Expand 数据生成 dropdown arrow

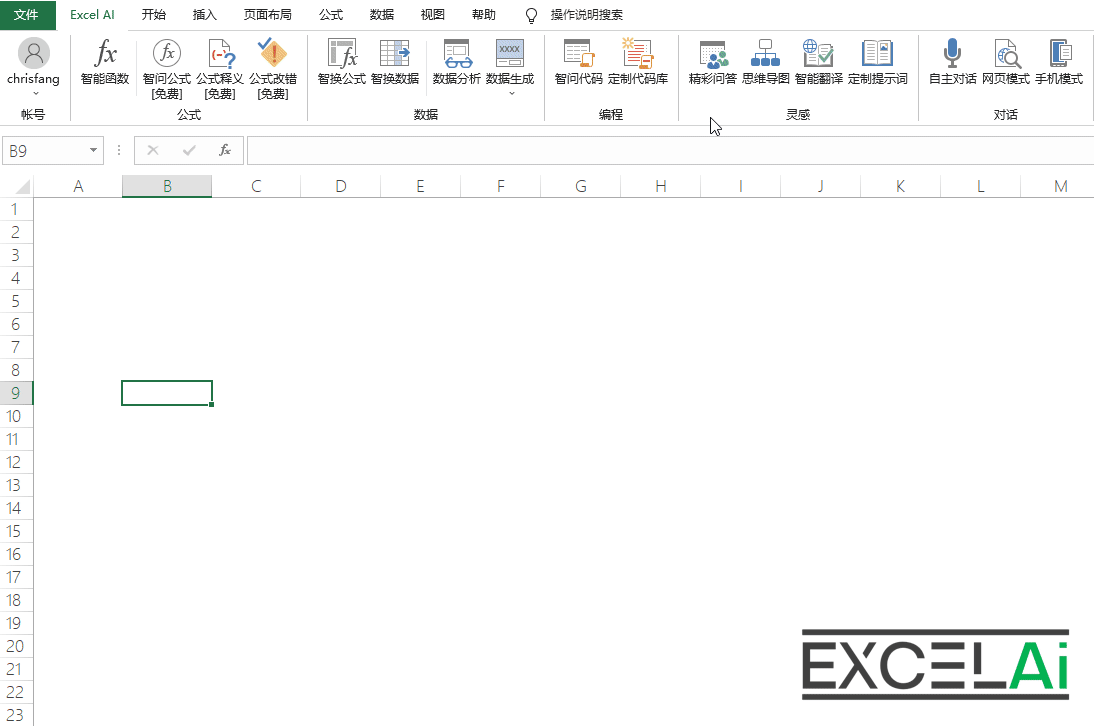(x=511, y=93)
